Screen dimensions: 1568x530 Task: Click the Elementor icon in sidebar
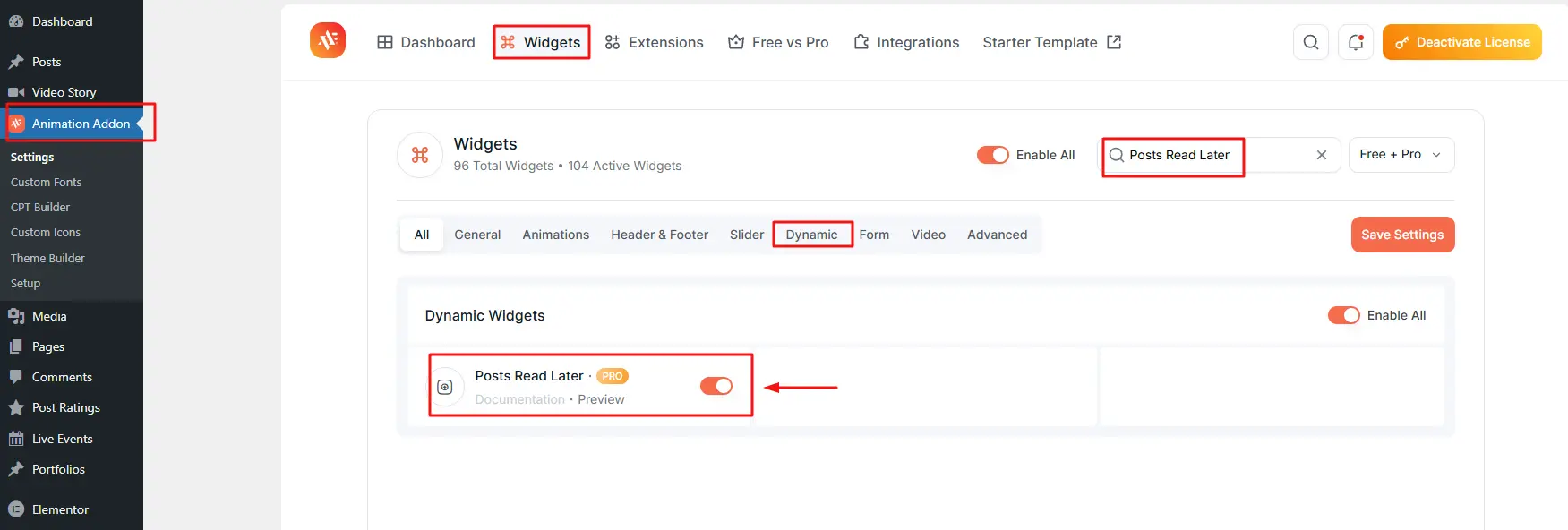(16, 509)
